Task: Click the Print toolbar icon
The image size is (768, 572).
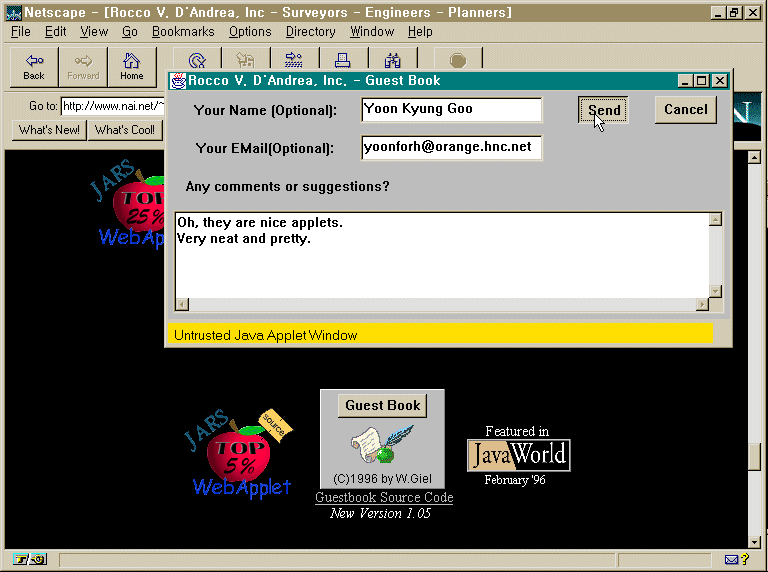Action: tap(342, 60)
